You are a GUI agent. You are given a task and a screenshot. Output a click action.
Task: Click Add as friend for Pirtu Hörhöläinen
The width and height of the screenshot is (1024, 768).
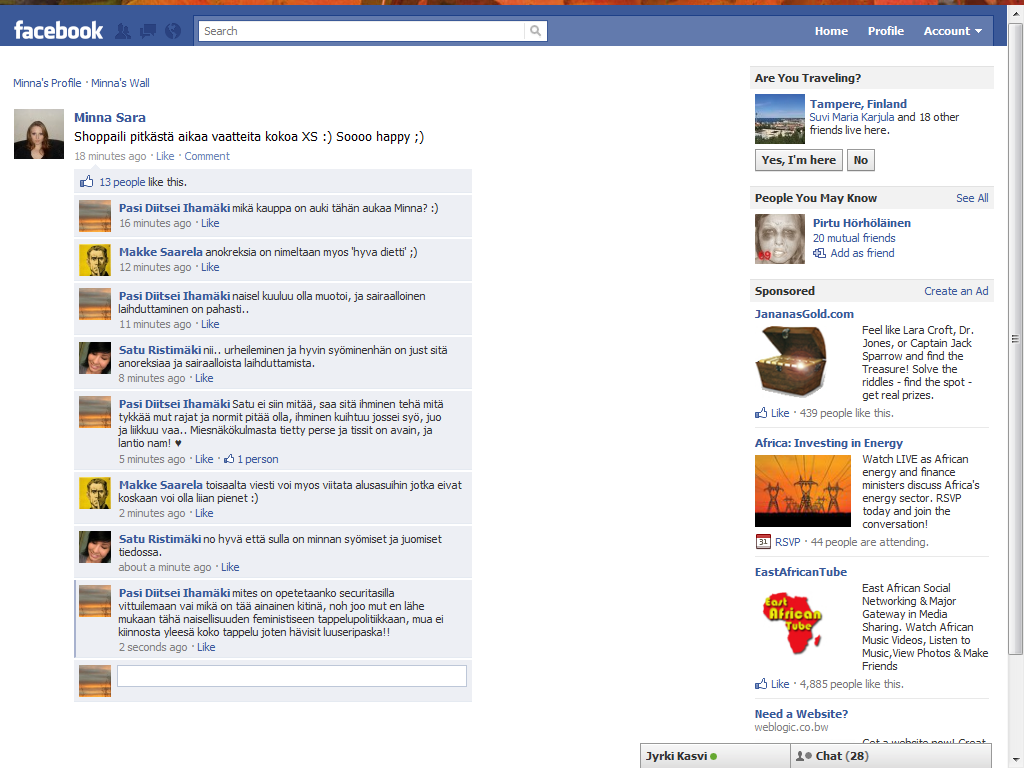click(862, 253)
